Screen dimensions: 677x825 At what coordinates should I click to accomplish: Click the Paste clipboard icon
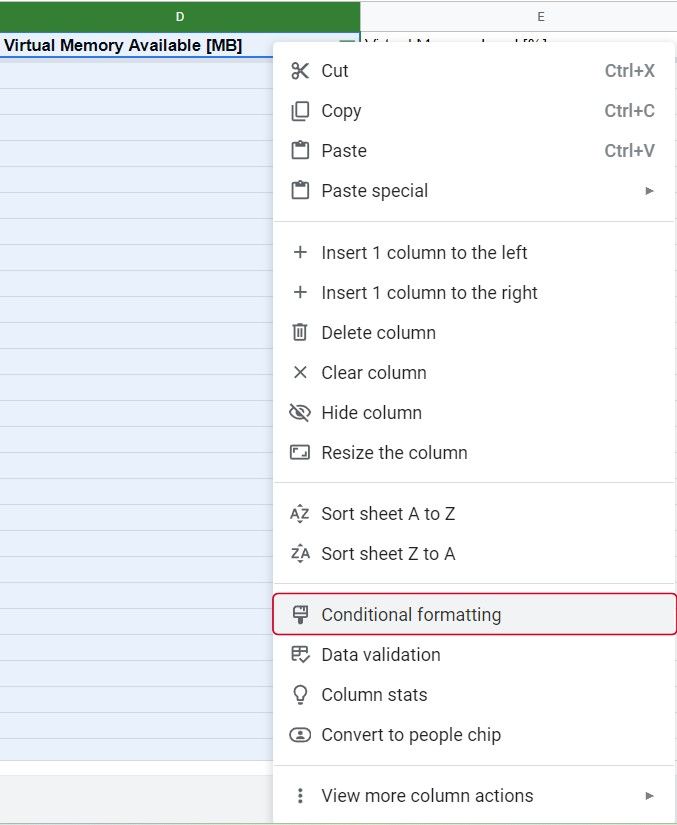click(300, 151)
